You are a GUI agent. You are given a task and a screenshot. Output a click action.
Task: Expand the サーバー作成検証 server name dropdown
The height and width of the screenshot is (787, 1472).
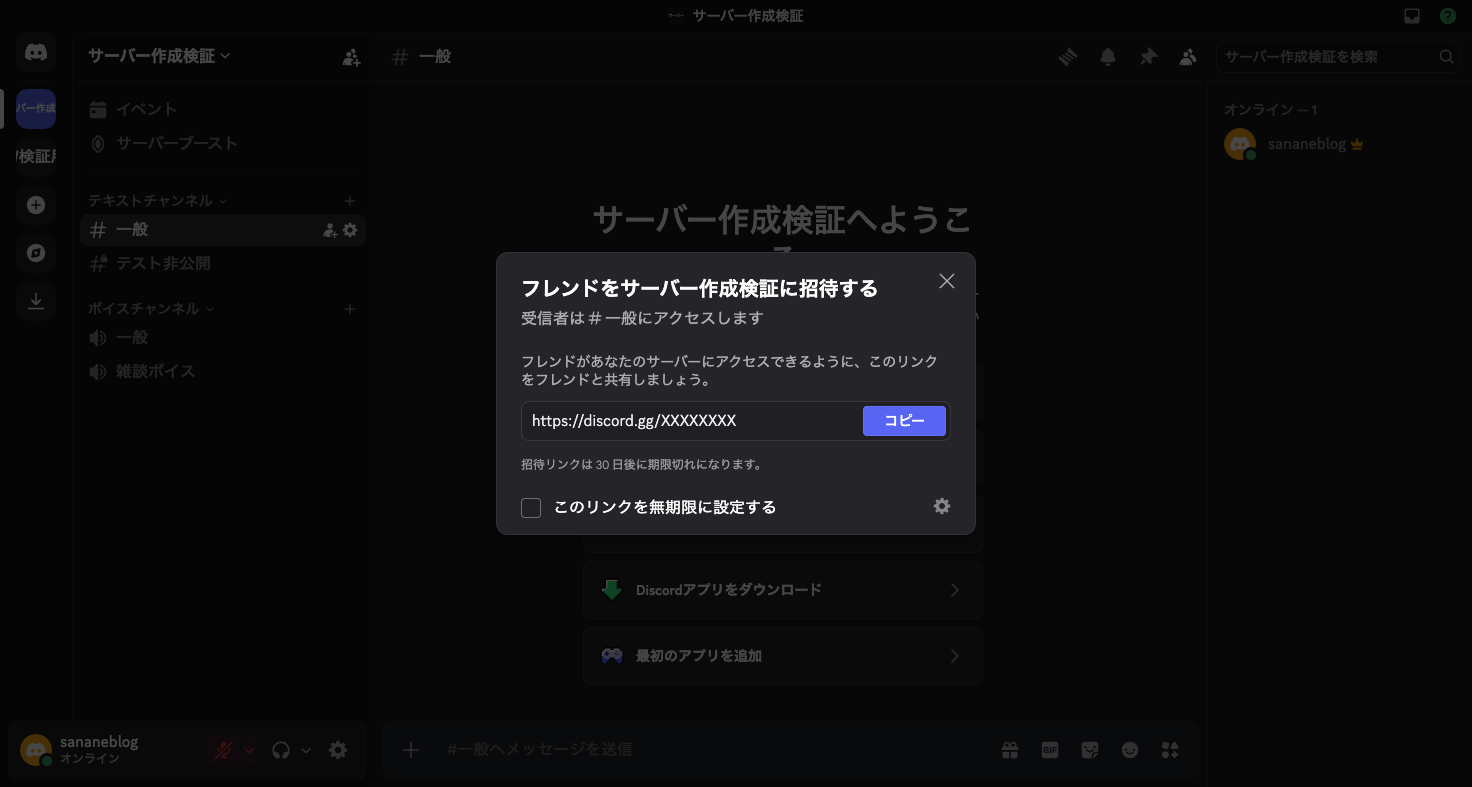(159, 56)
